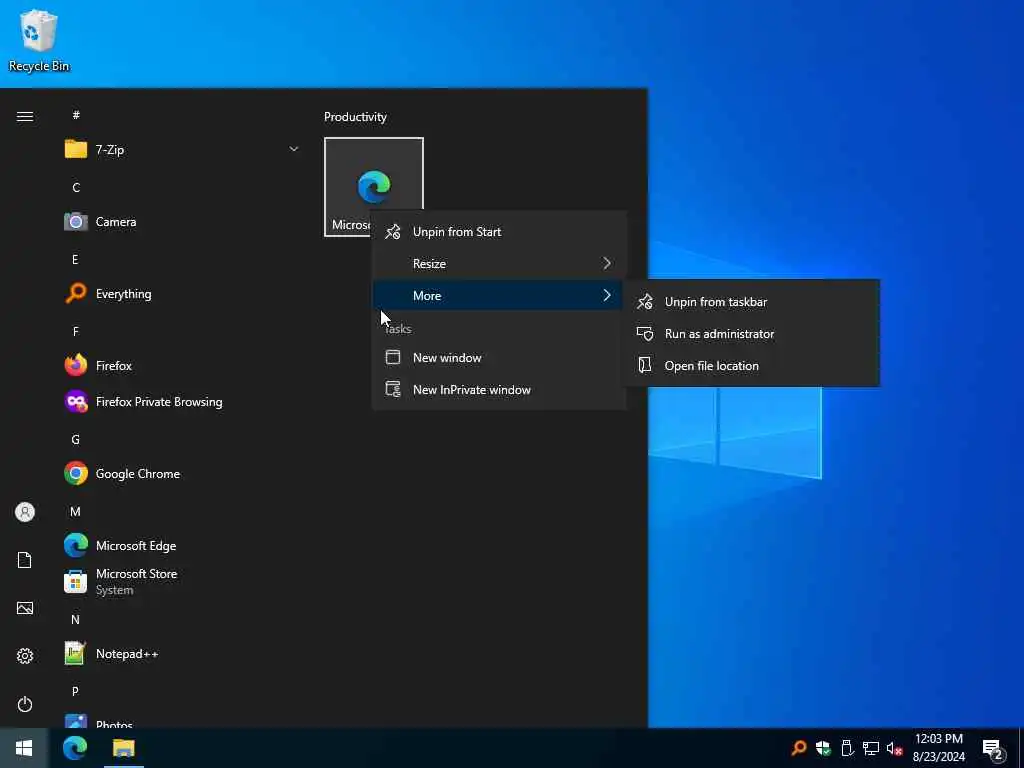Click the letter P section header

coord(75,691)
